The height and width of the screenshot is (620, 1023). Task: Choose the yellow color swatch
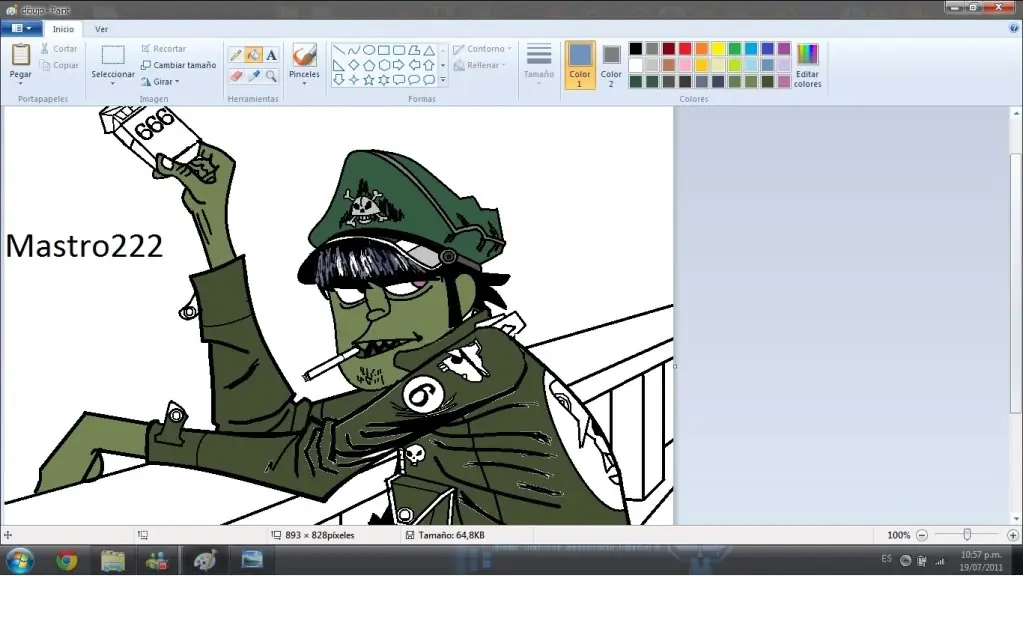[x=718, y=48]
